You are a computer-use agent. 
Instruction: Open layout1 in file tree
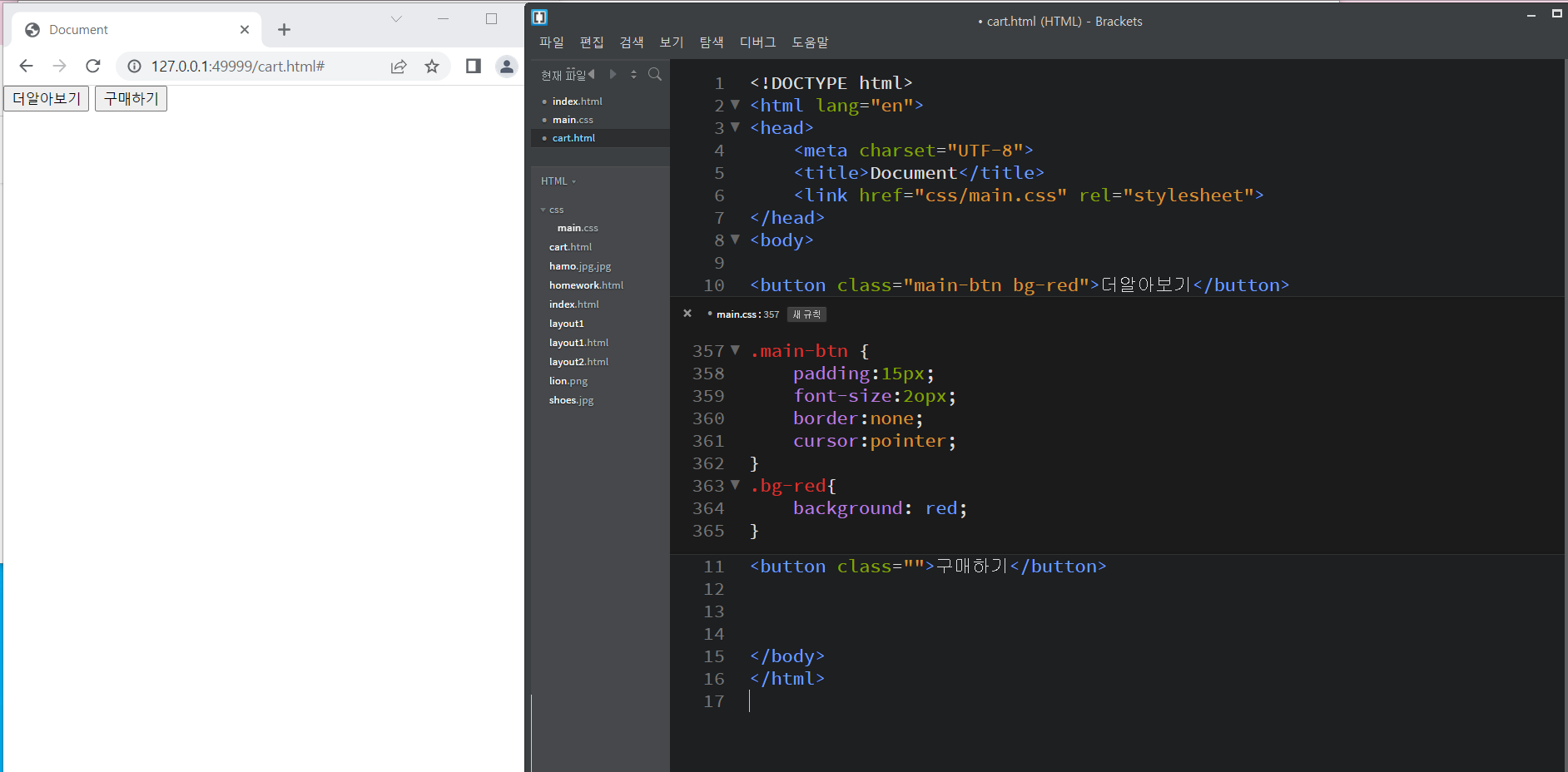pyautogui.click(x=566, y=324)
